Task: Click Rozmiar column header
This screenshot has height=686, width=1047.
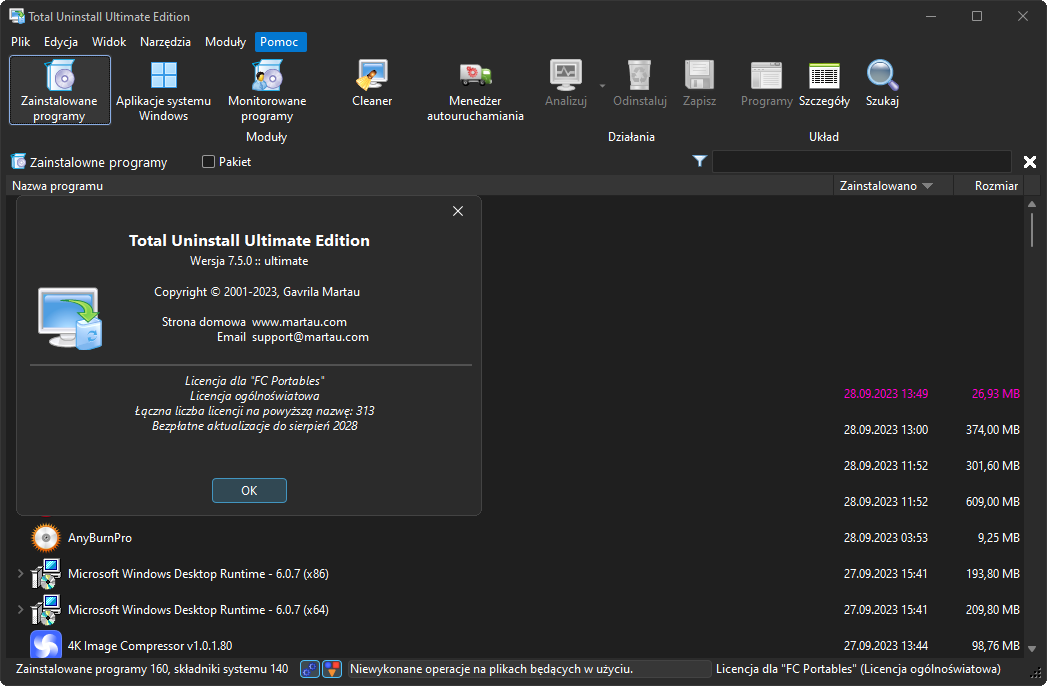Action: tap(988, 186)
